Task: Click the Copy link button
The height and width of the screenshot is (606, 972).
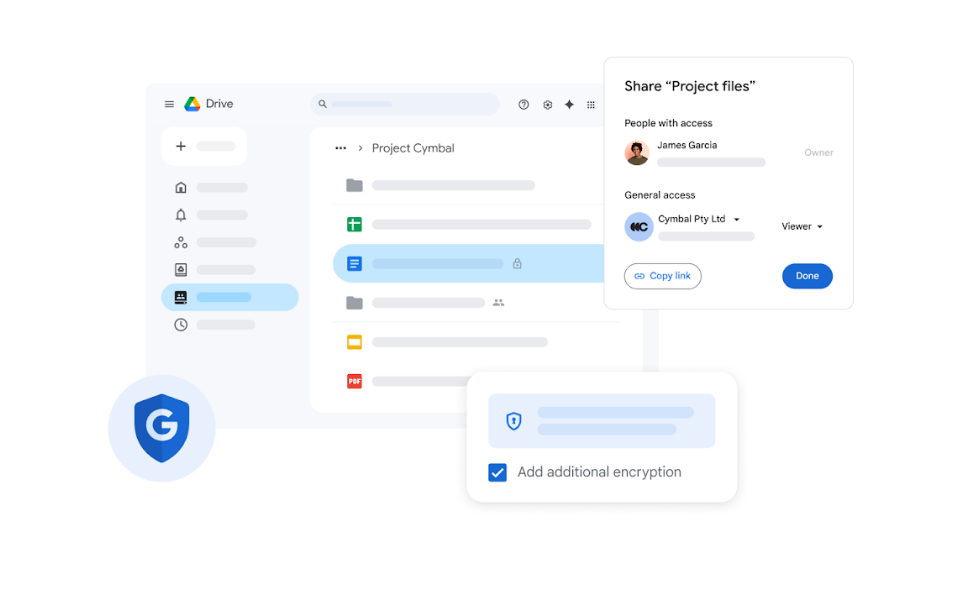Action: tap(662, 276)
